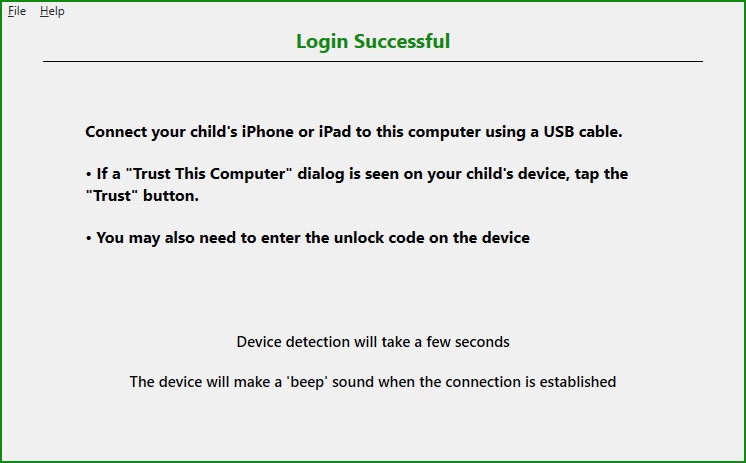Viewport: 746px width, 463px height.
Task: Click the word iPhone in the instructions
Action: point(267,132)
